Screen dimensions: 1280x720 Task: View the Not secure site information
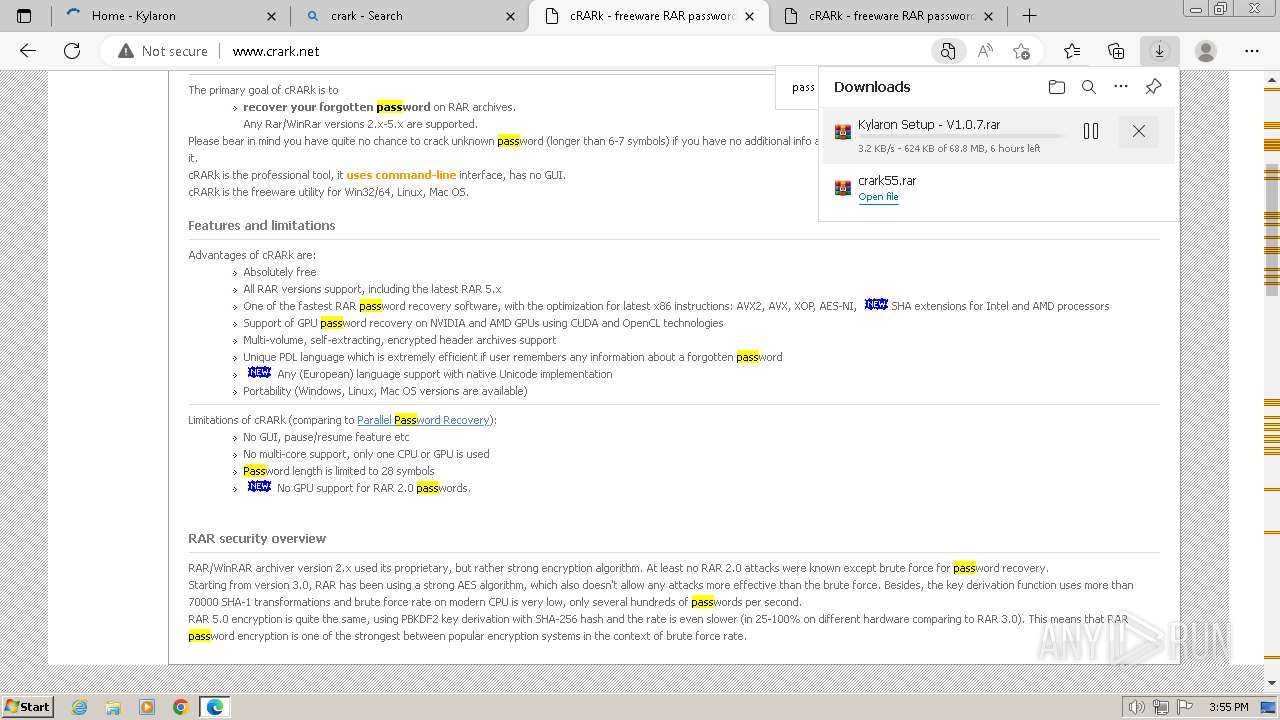(162, 51)
